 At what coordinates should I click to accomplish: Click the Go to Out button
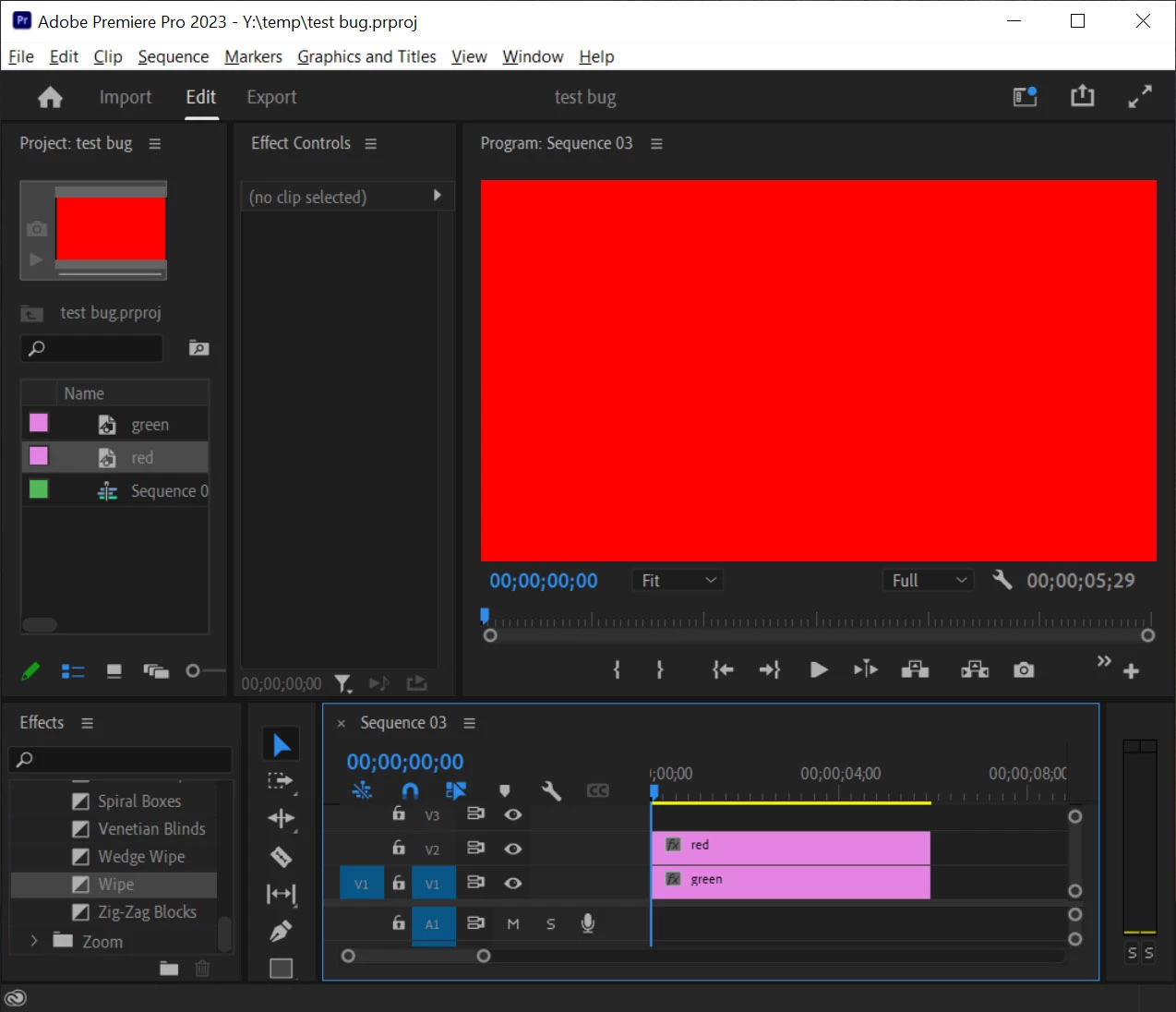[770, 669]
